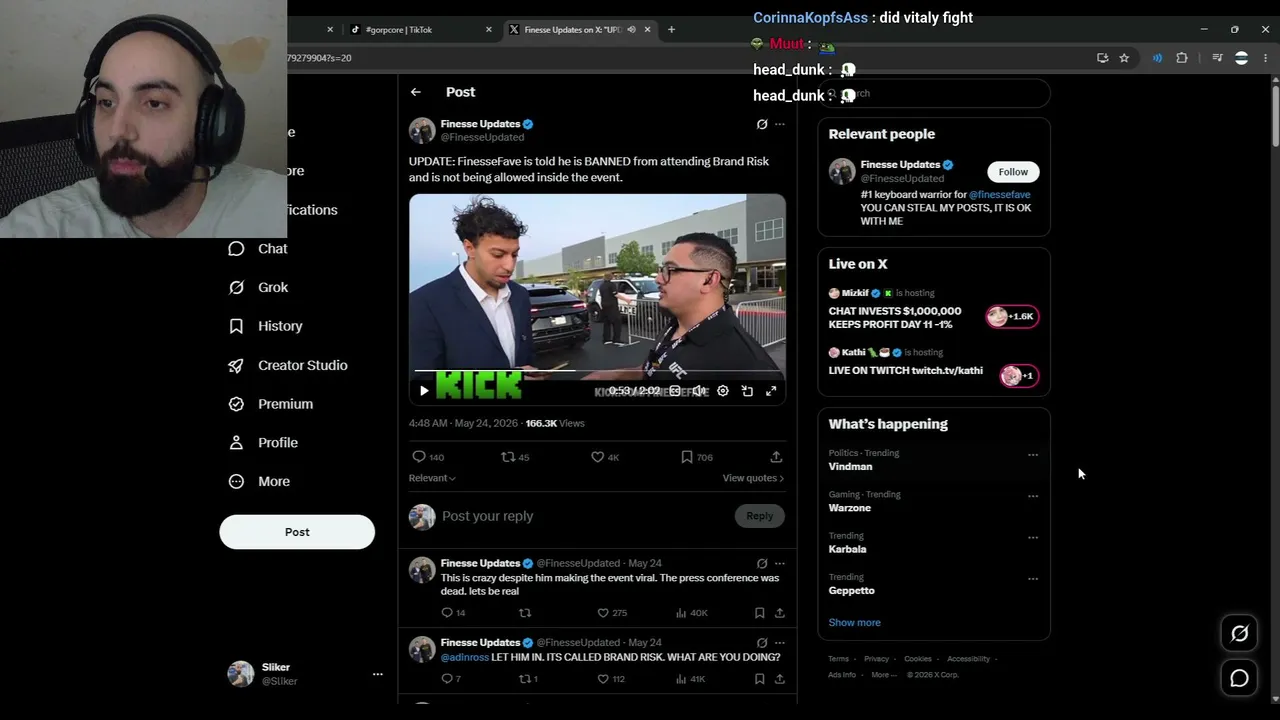This screenshot has width=1280, height=720.
Task: Follow Finesse Updates in Relevant people
Action: (x=1013, y=172)
